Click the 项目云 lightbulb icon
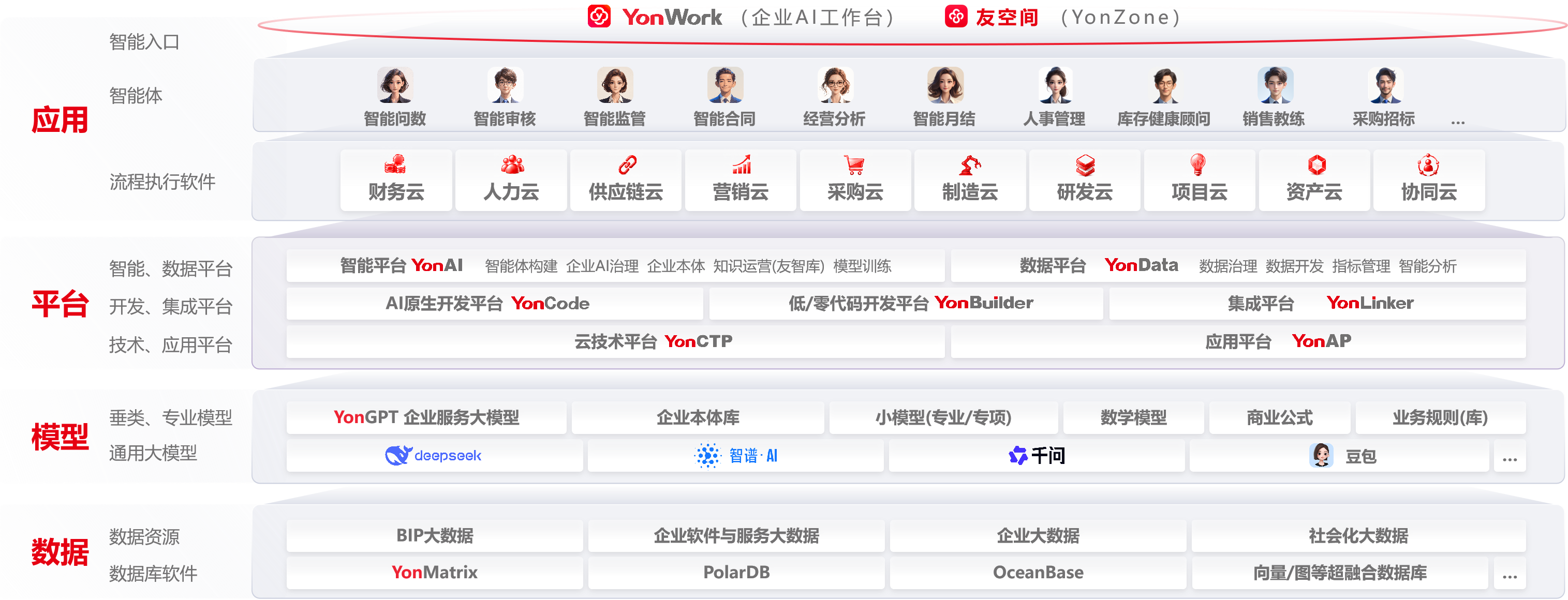1568x600 pixels. [x=1198, y=164]
